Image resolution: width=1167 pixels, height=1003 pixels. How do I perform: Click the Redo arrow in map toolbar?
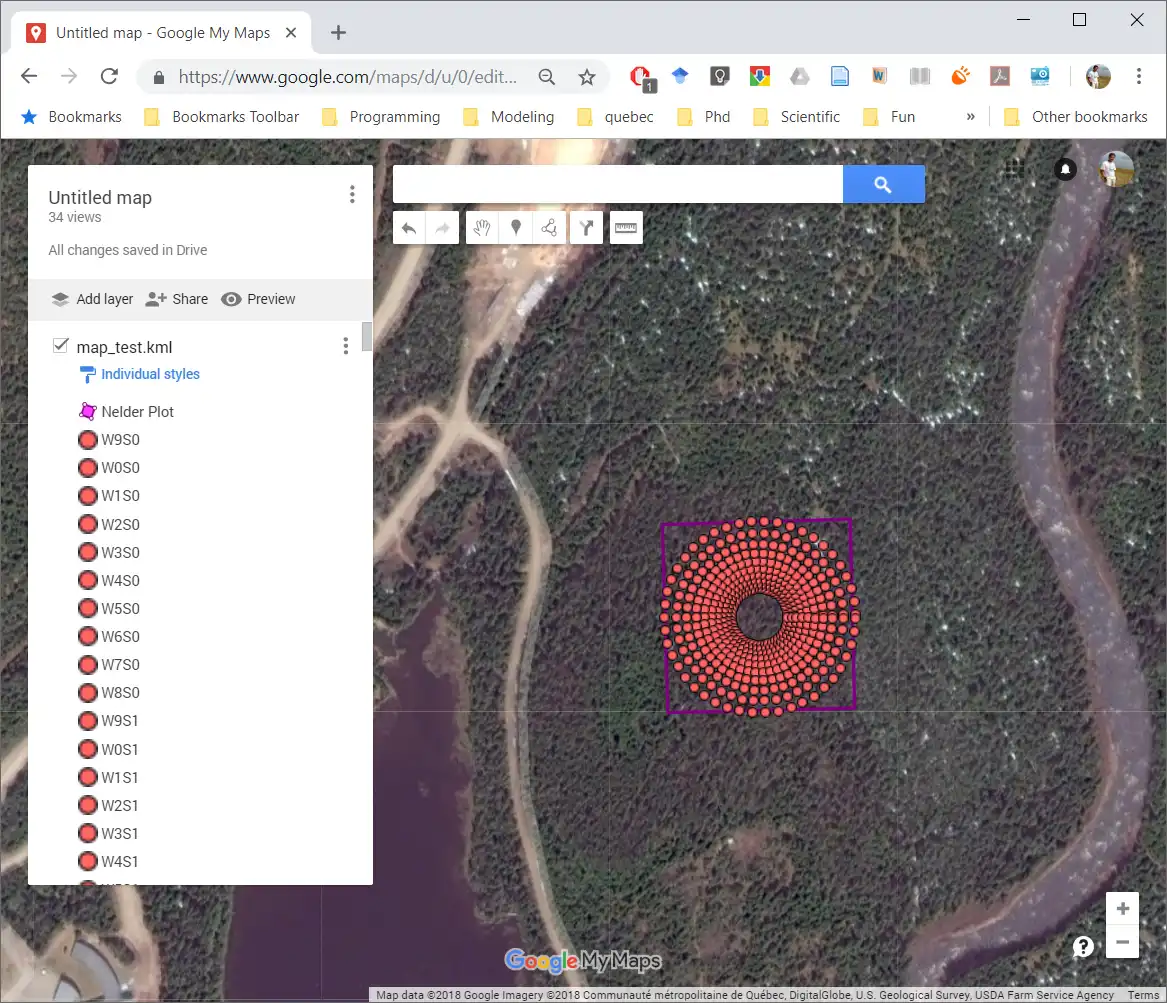point(442,228)
